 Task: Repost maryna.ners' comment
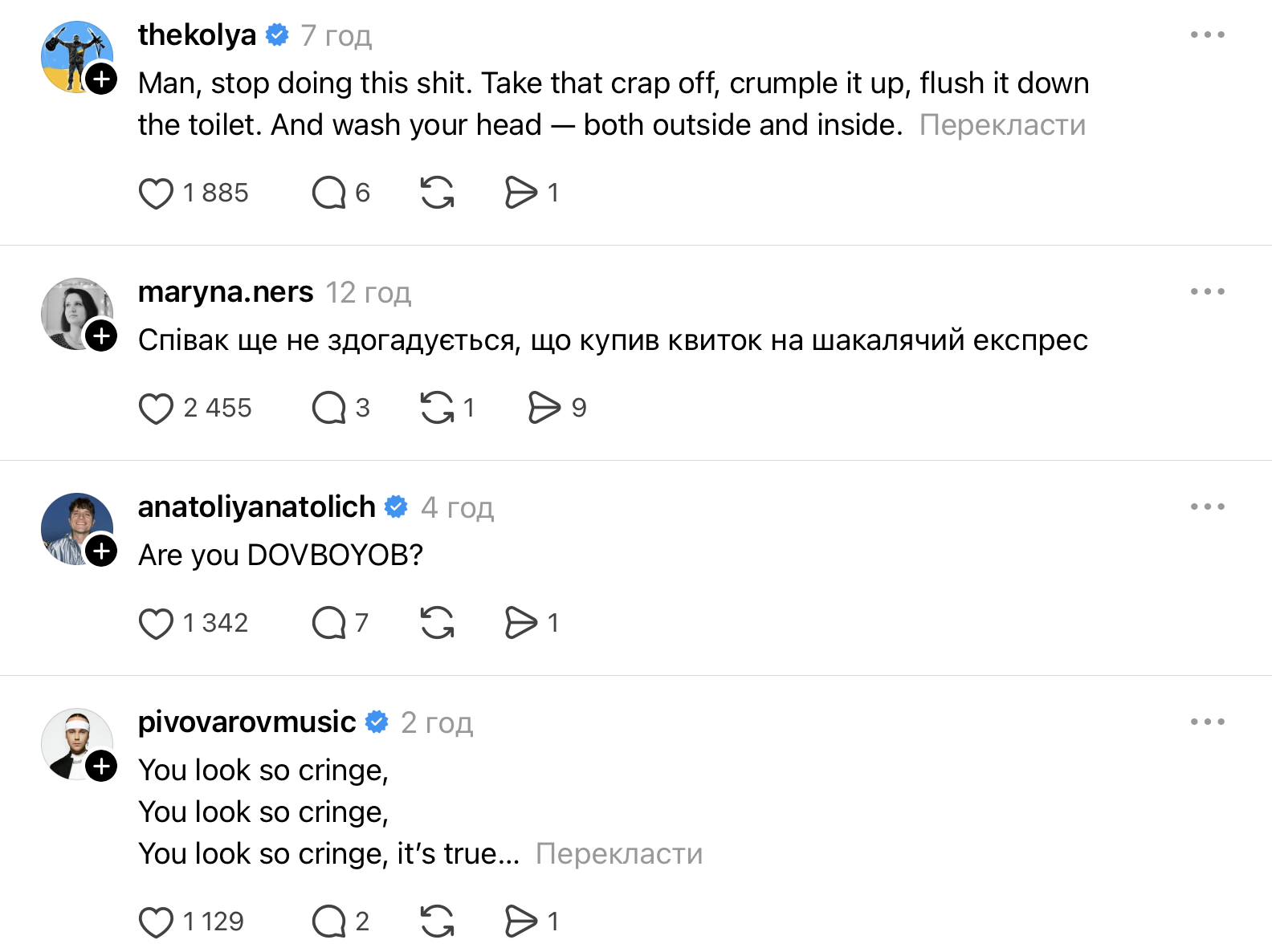[438, 408]
